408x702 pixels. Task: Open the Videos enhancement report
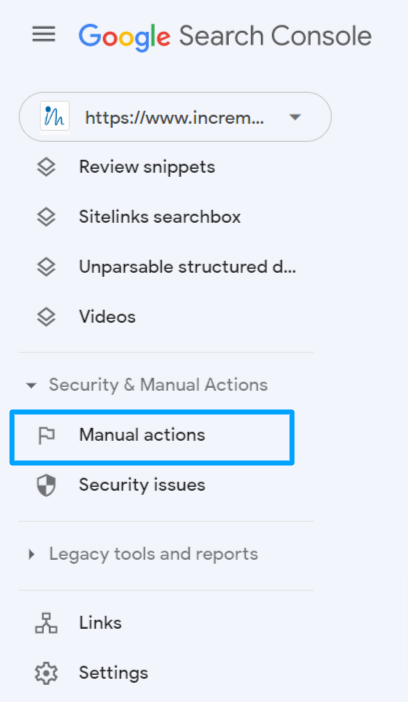pos(107,317)
